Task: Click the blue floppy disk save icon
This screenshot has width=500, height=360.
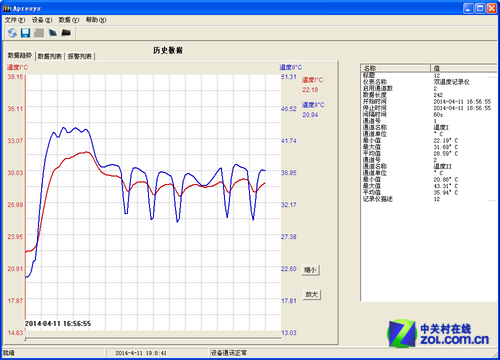Action: (x=26, y=33)
